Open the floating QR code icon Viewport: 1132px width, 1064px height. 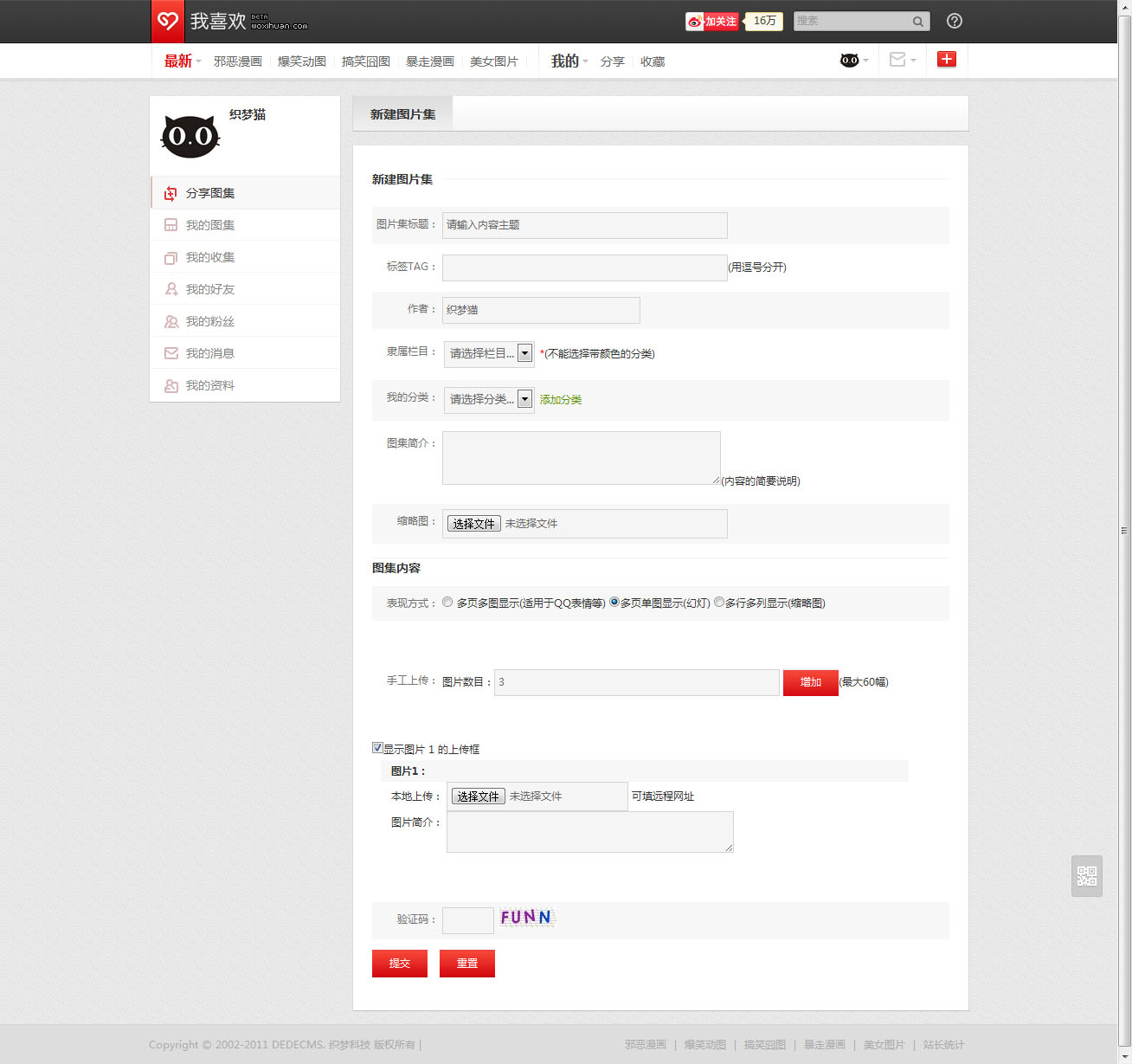[1086, 875]
